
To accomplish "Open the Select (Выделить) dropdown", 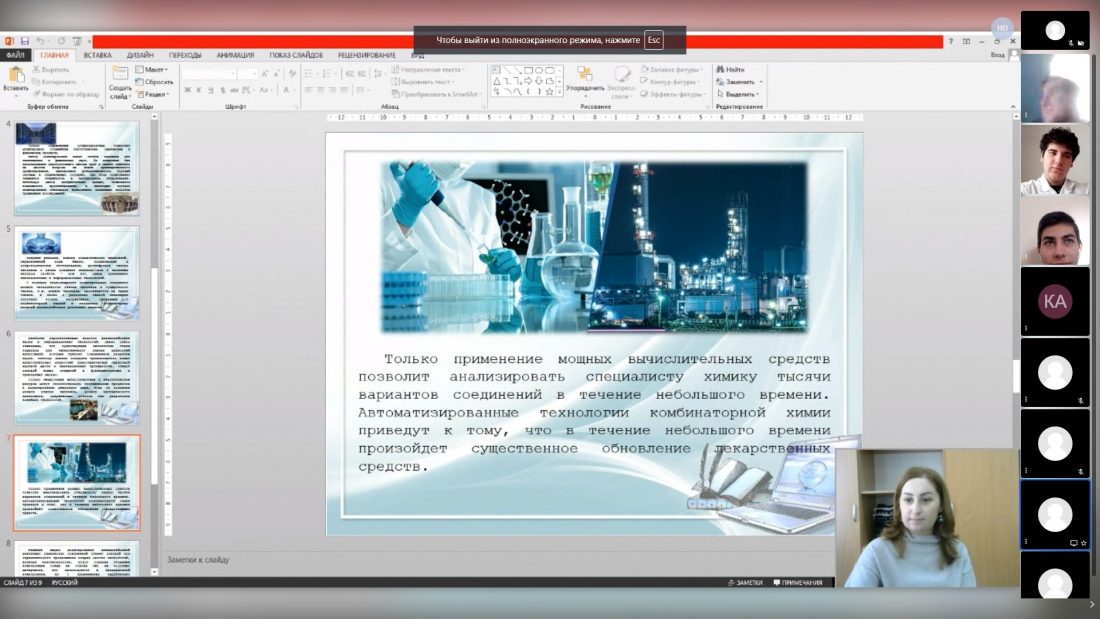I will click(739, 94).
